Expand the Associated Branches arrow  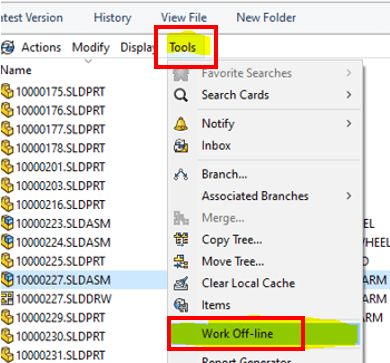click(x=349, y=196)
